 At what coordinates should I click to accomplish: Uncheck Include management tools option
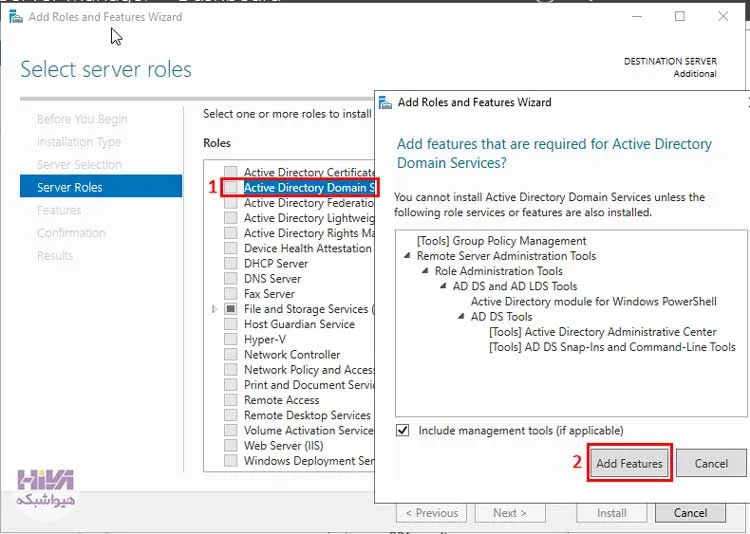click(403, 430)
